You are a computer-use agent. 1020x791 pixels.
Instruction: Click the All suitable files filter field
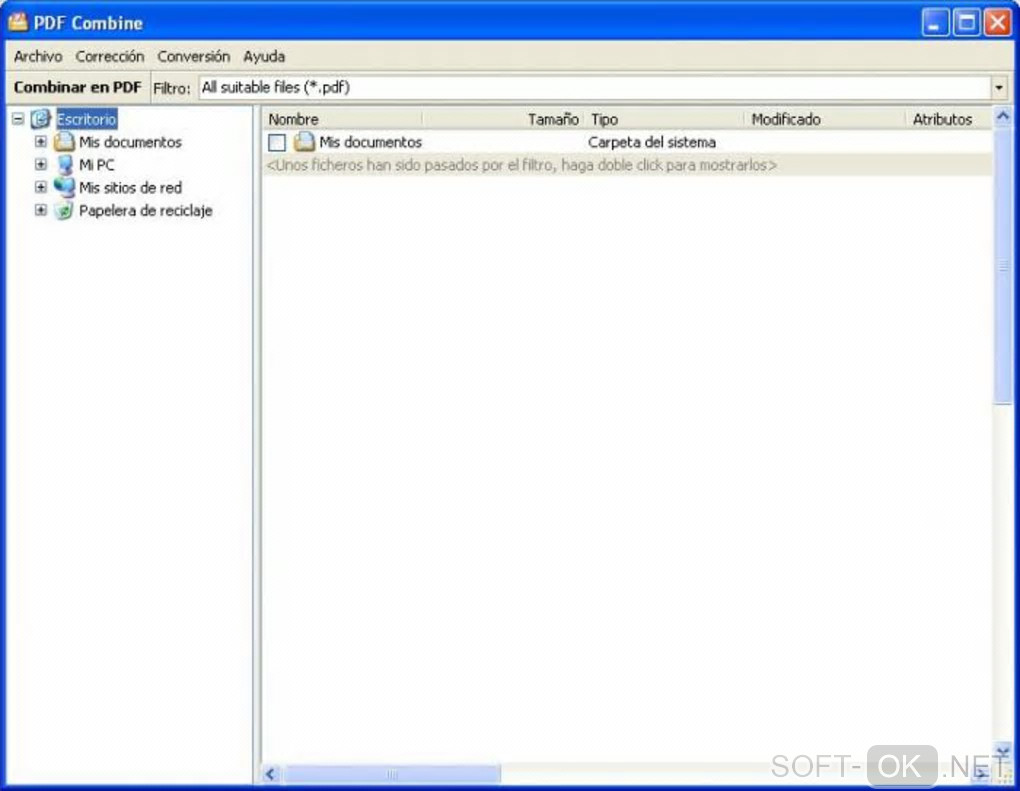pos(595,87)
